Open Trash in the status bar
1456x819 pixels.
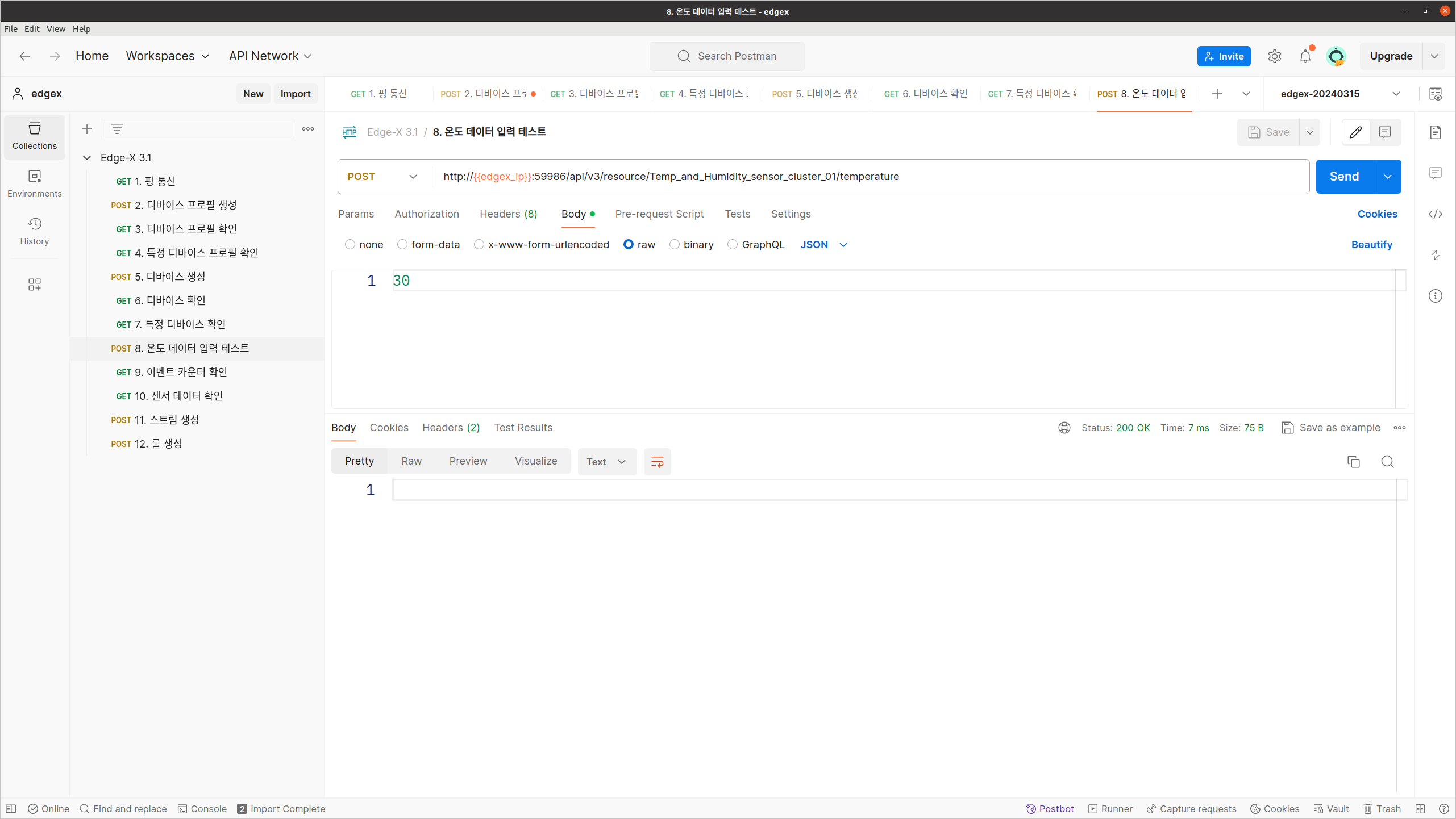pos(1382,809)
